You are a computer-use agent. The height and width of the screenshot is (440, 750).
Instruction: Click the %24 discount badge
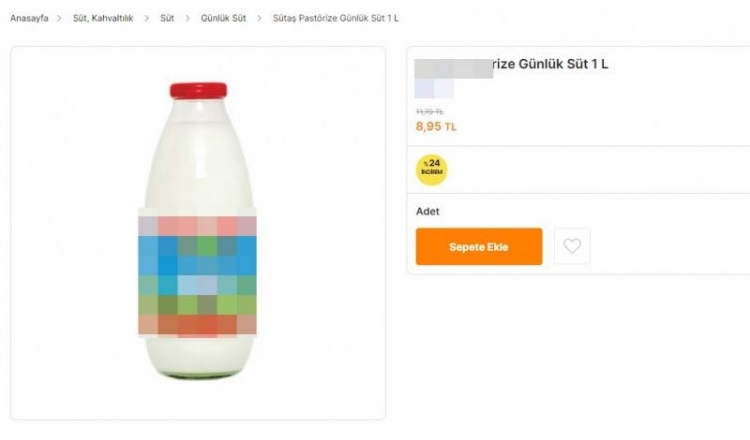[431, 169]
